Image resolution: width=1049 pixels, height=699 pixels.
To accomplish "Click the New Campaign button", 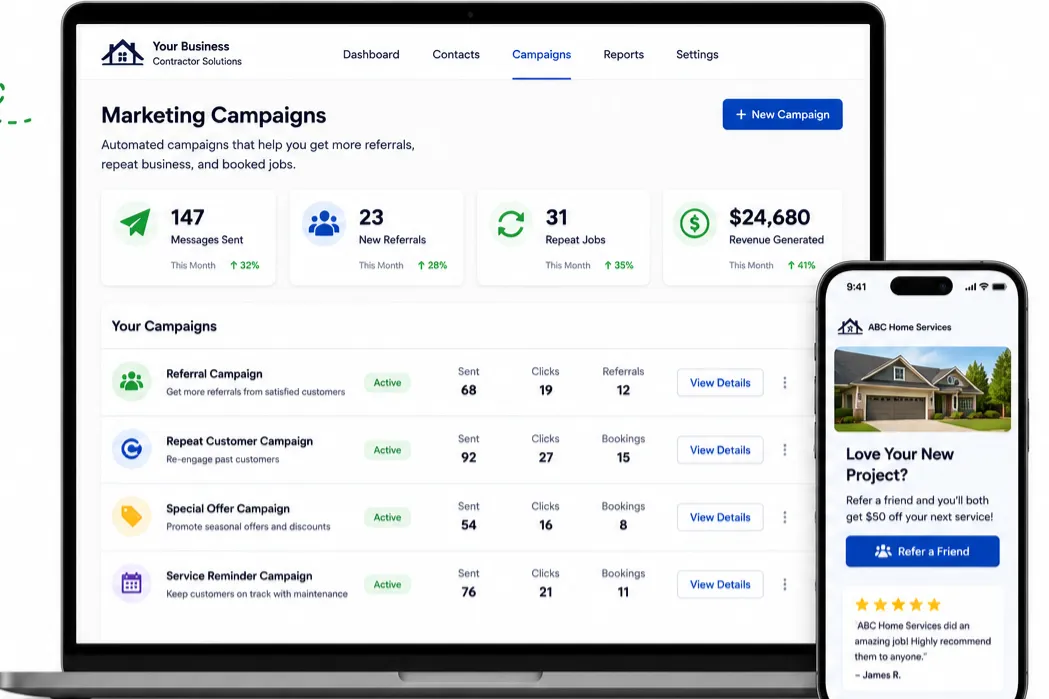I will [x=782, y=114].
